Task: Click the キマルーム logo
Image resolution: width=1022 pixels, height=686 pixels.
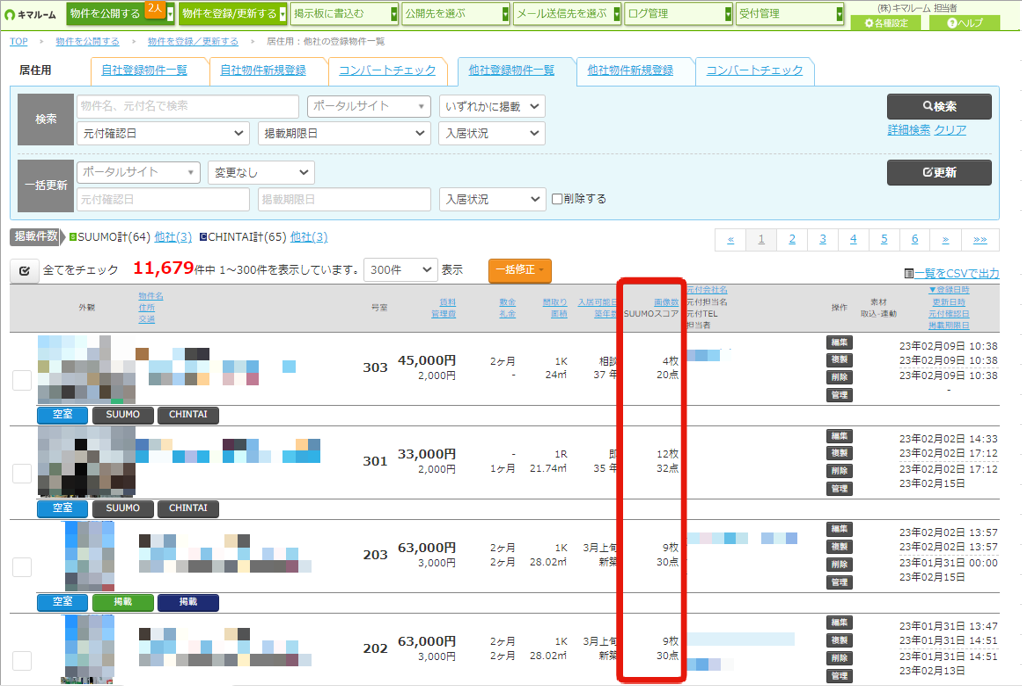Action: click(30, 14)
